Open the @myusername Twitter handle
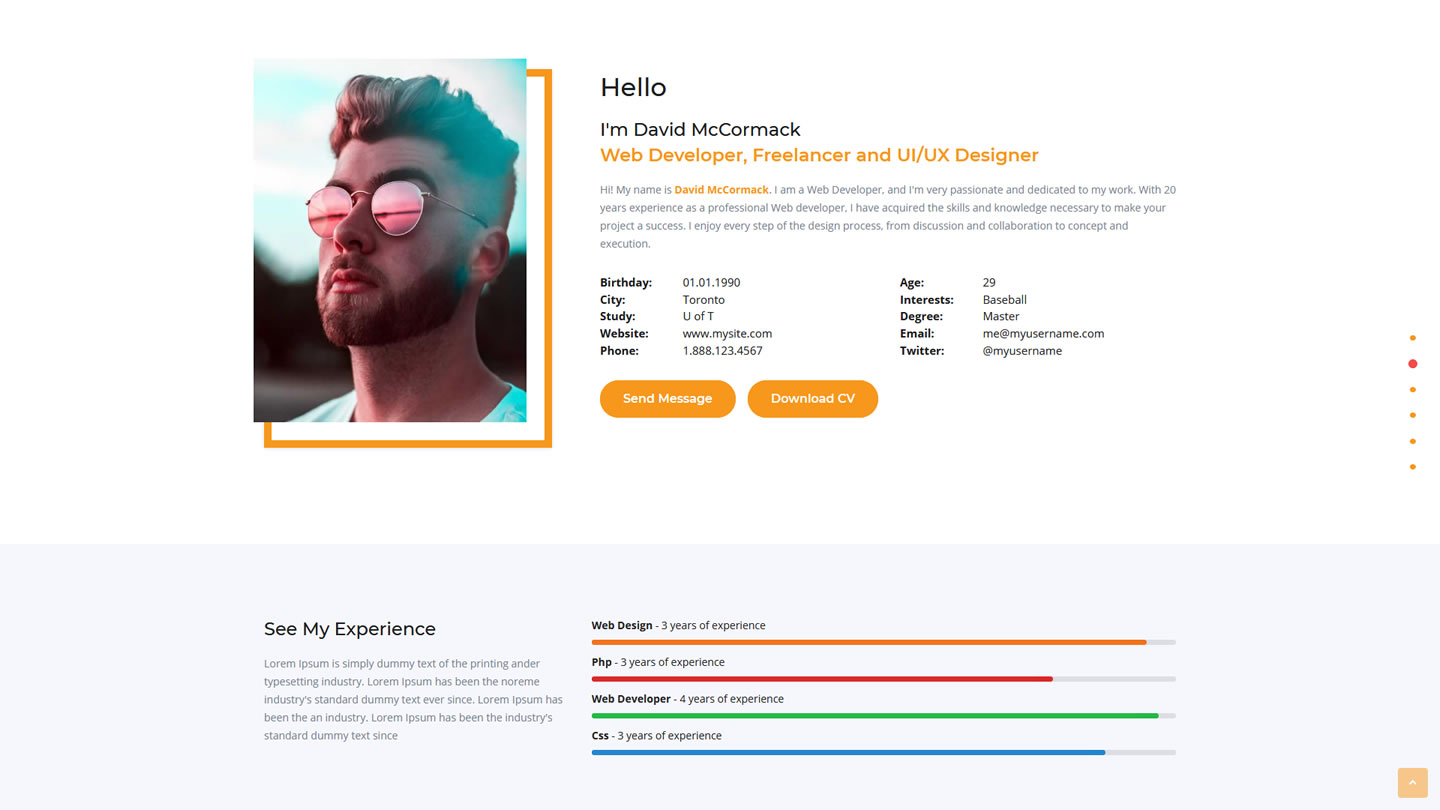 1022,351
